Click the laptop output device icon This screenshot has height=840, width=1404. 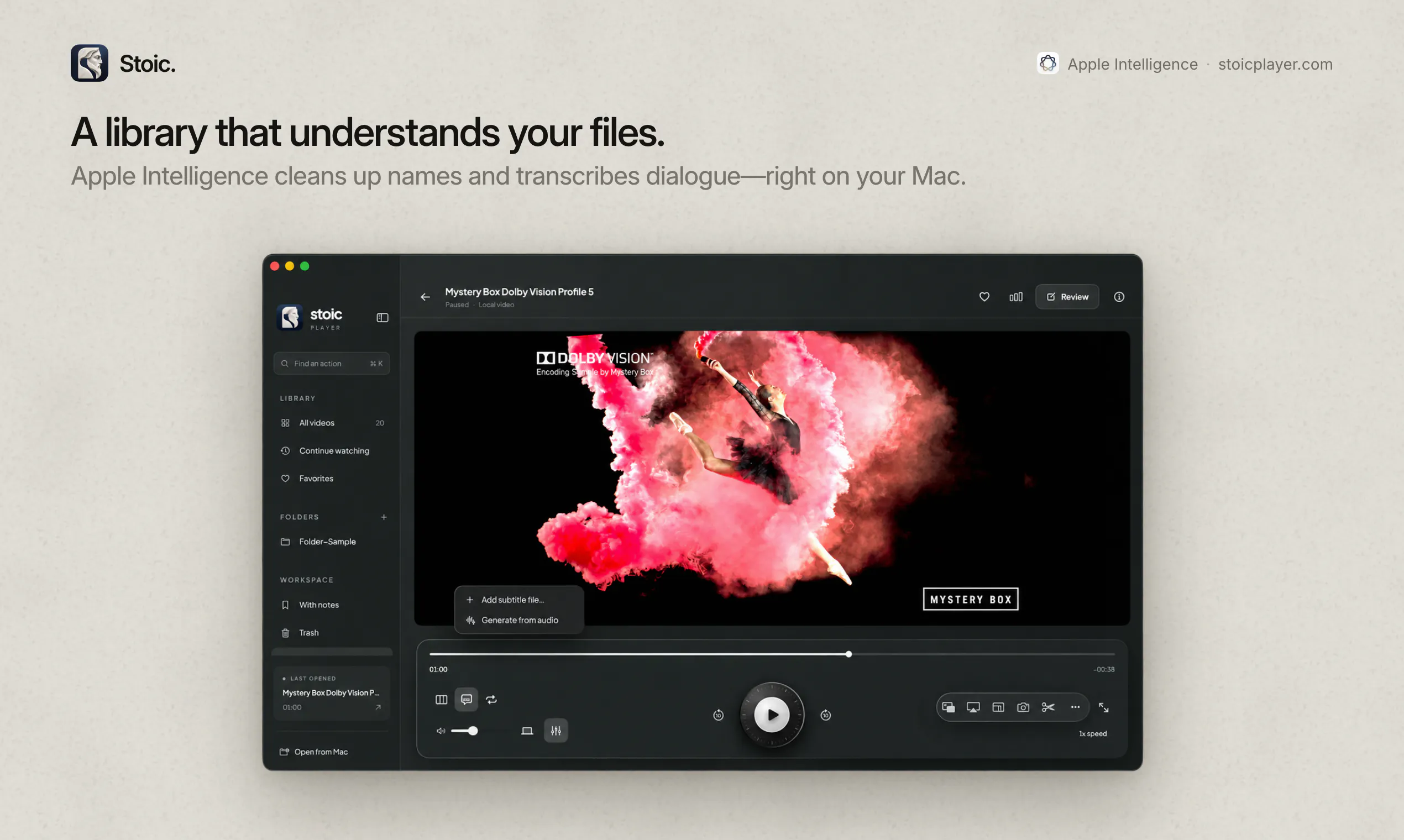(x=527, y=731)
